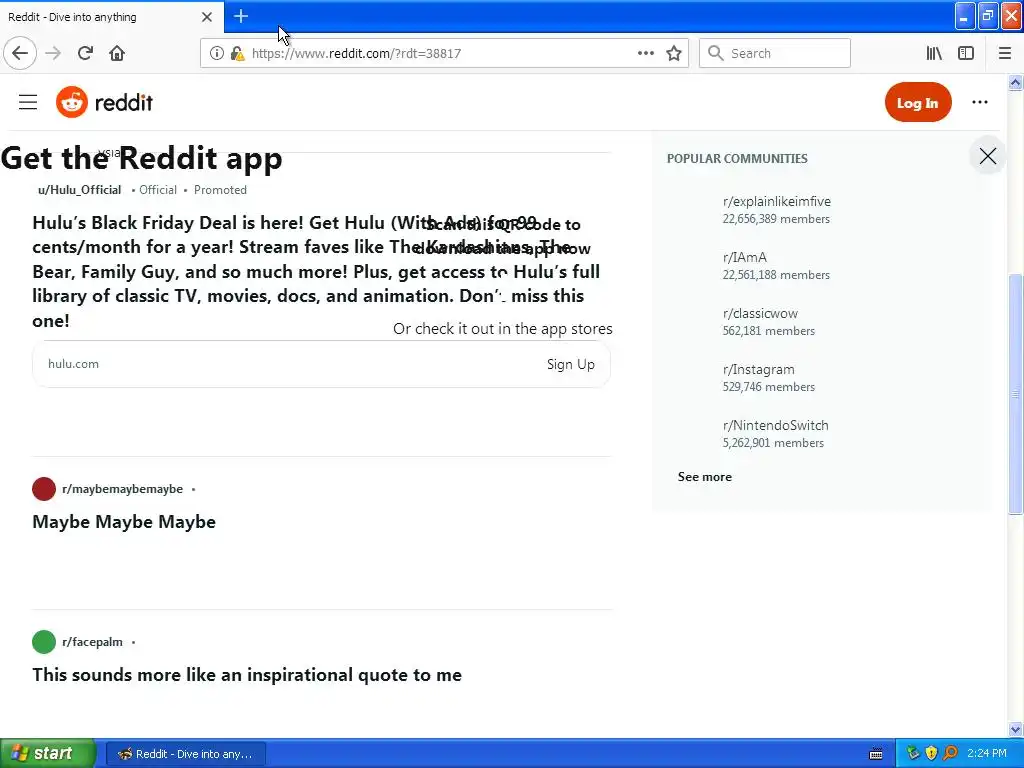Click the r/facepalm green avatar icon
The width and height of the screenshot is (1024, 768).
44,642
